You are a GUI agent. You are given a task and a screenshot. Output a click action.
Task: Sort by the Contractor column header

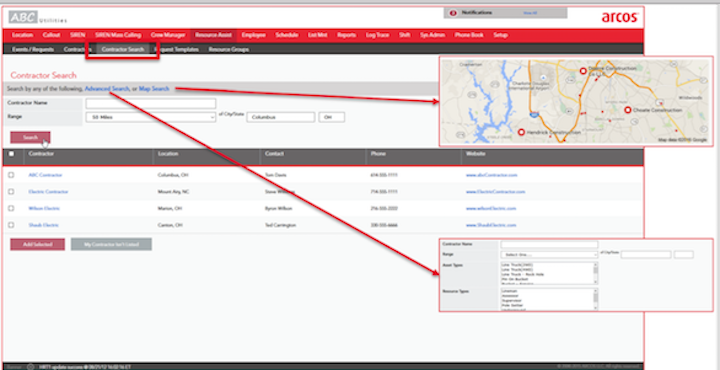[41, 154]
